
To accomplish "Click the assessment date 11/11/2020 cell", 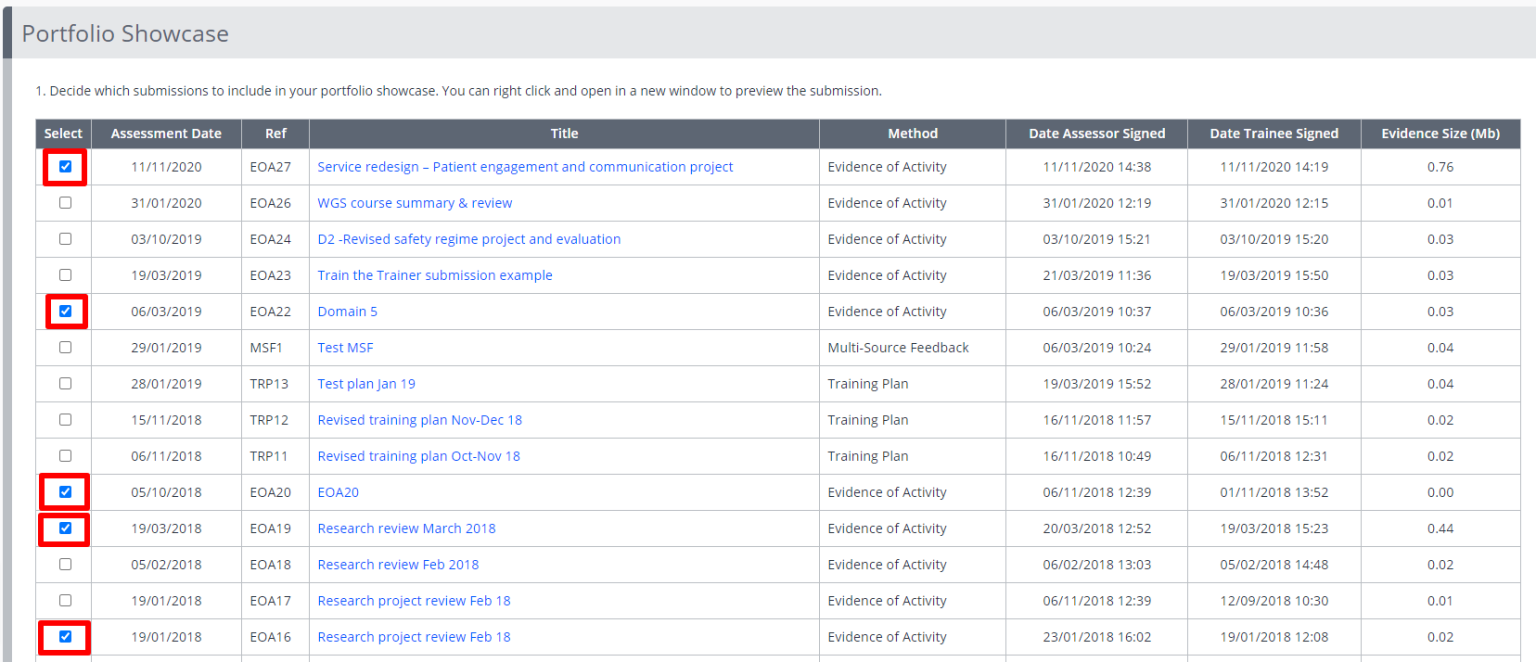I will point(166,167).
